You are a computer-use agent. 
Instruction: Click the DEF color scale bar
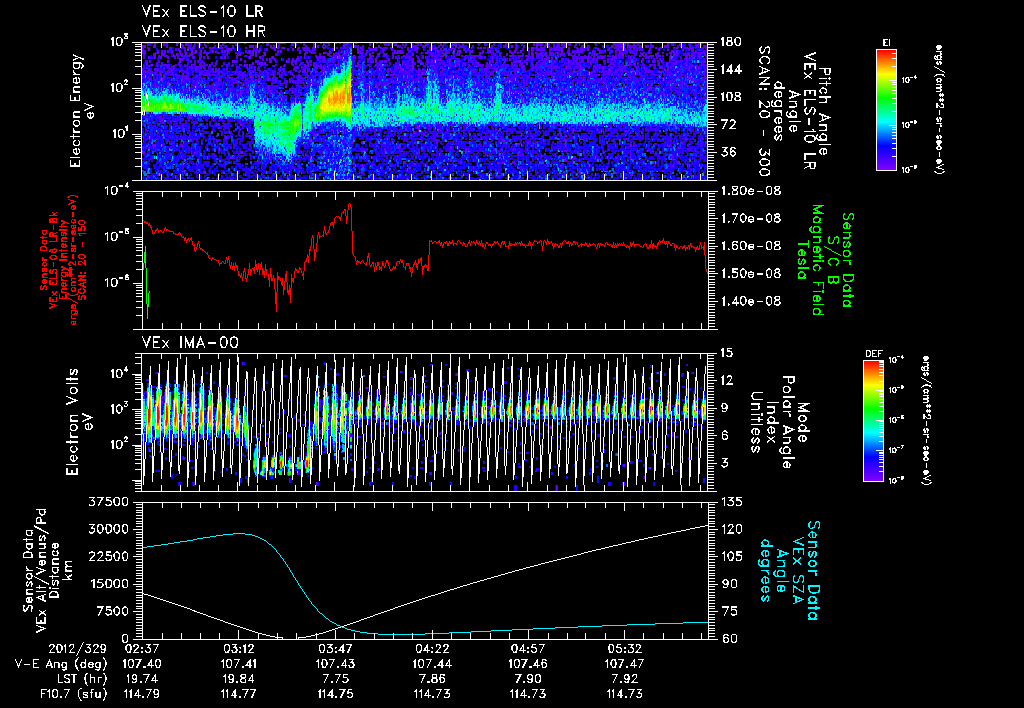(873, 421)
